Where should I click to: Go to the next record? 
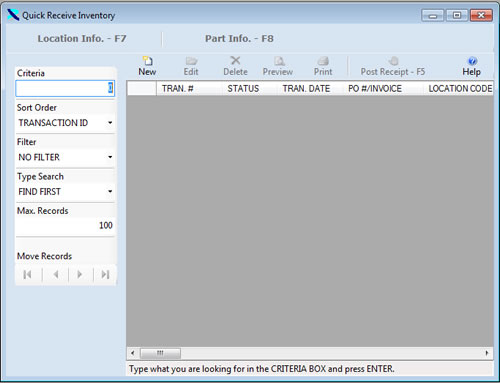pyautogui.click(x=80, y=275)
